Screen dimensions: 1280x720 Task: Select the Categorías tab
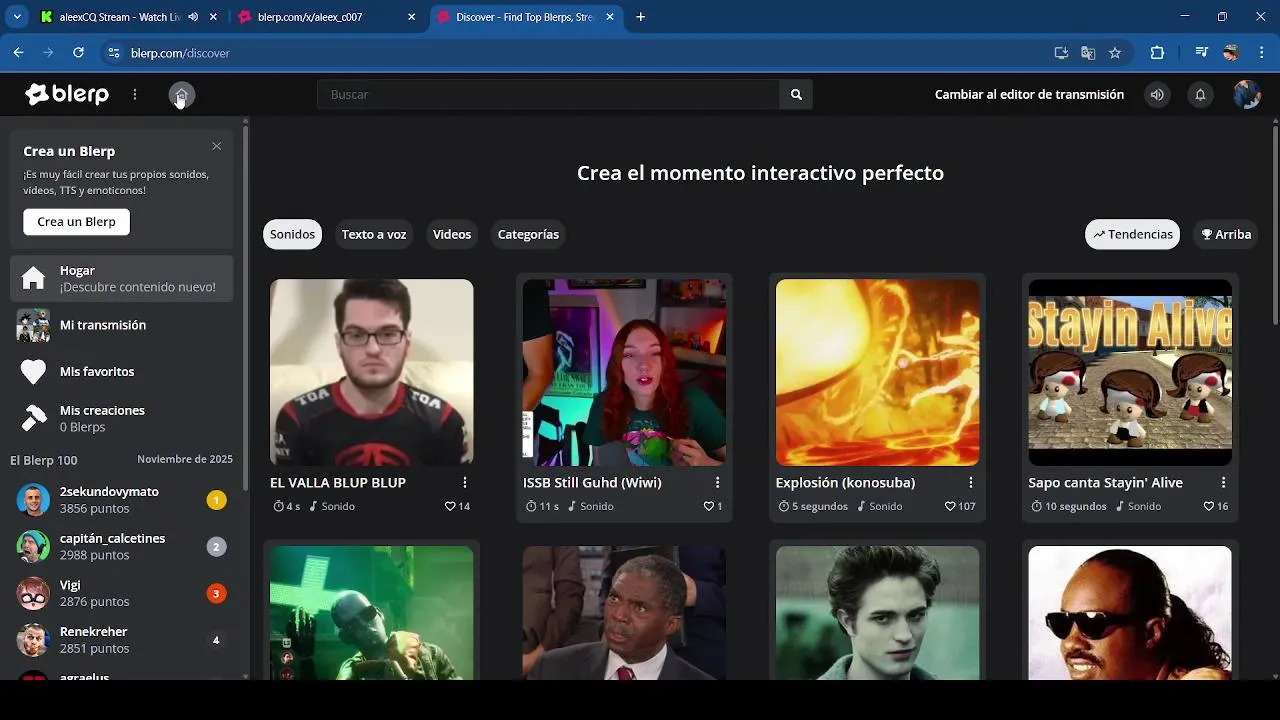(528, 234)
